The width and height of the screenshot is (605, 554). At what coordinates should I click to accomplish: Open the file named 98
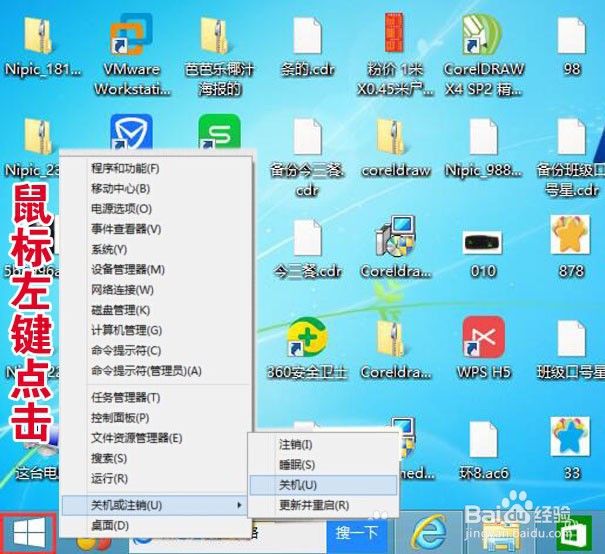(x=571, y=35)
